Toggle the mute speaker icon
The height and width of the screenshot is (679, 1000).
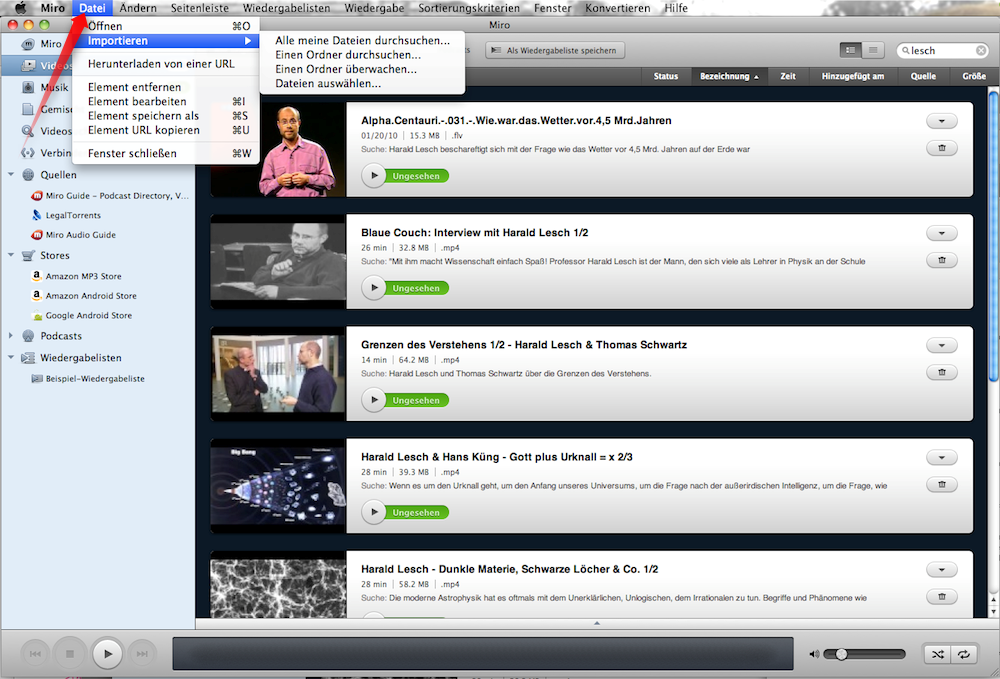(x=813, y=653)
